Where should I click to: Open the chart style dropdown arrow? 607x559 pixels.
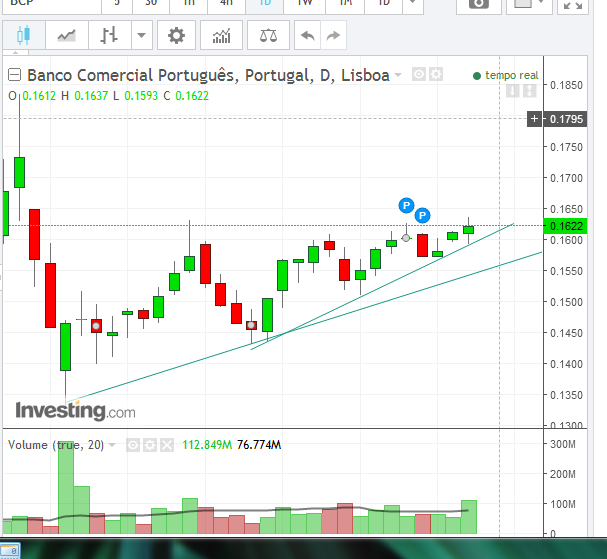(x=142, y=35)
